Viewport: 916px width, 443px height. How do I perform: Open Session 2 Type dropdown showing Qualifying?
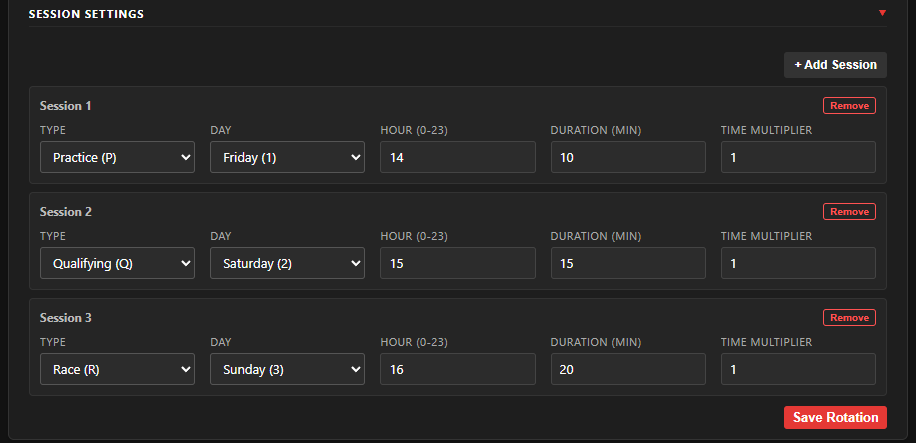pyautogui.click(x=117, y=263)
